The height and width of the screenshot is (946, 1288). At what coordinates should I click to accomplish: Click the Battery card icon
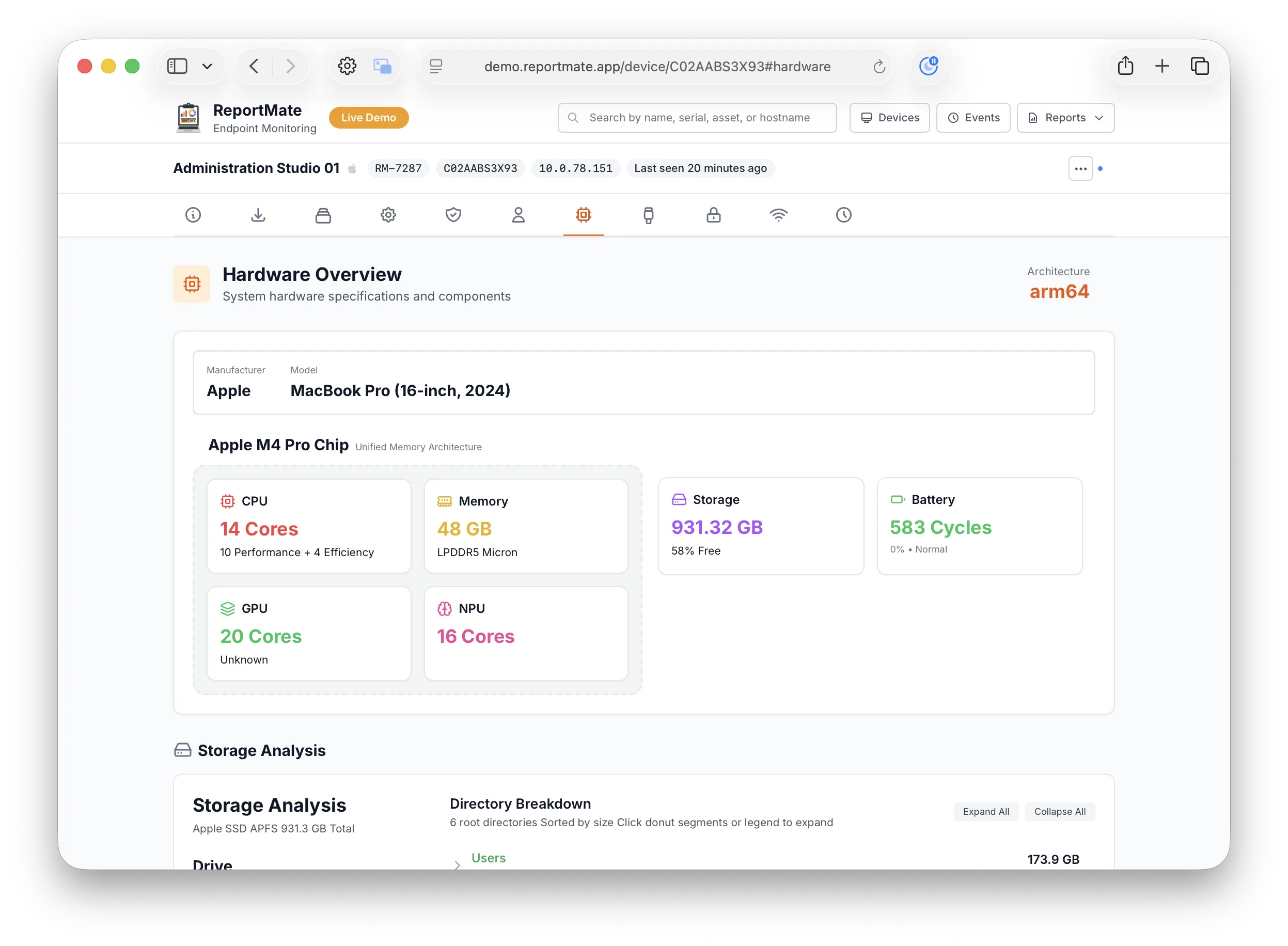click(898, 499)
